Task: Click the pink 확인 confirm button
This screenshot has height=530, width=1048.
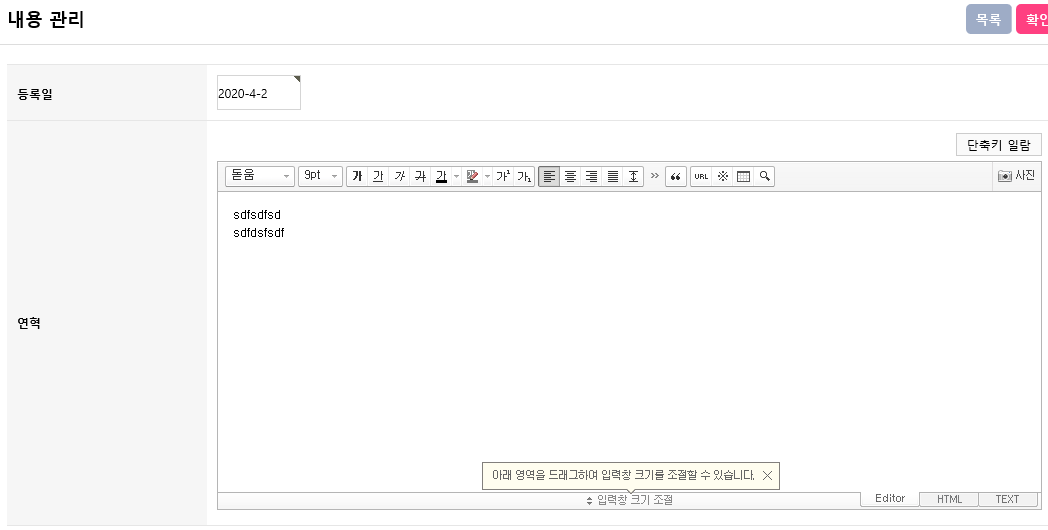Action: pos(1032,19)
